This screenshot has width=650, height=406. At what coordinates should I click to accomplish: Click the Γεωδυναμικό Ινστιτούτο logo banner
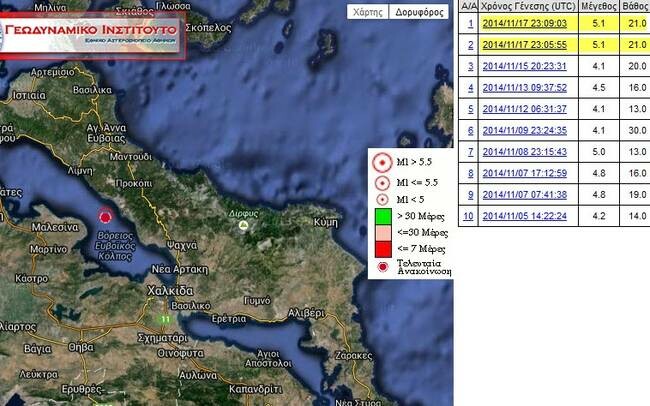(91, 36)
